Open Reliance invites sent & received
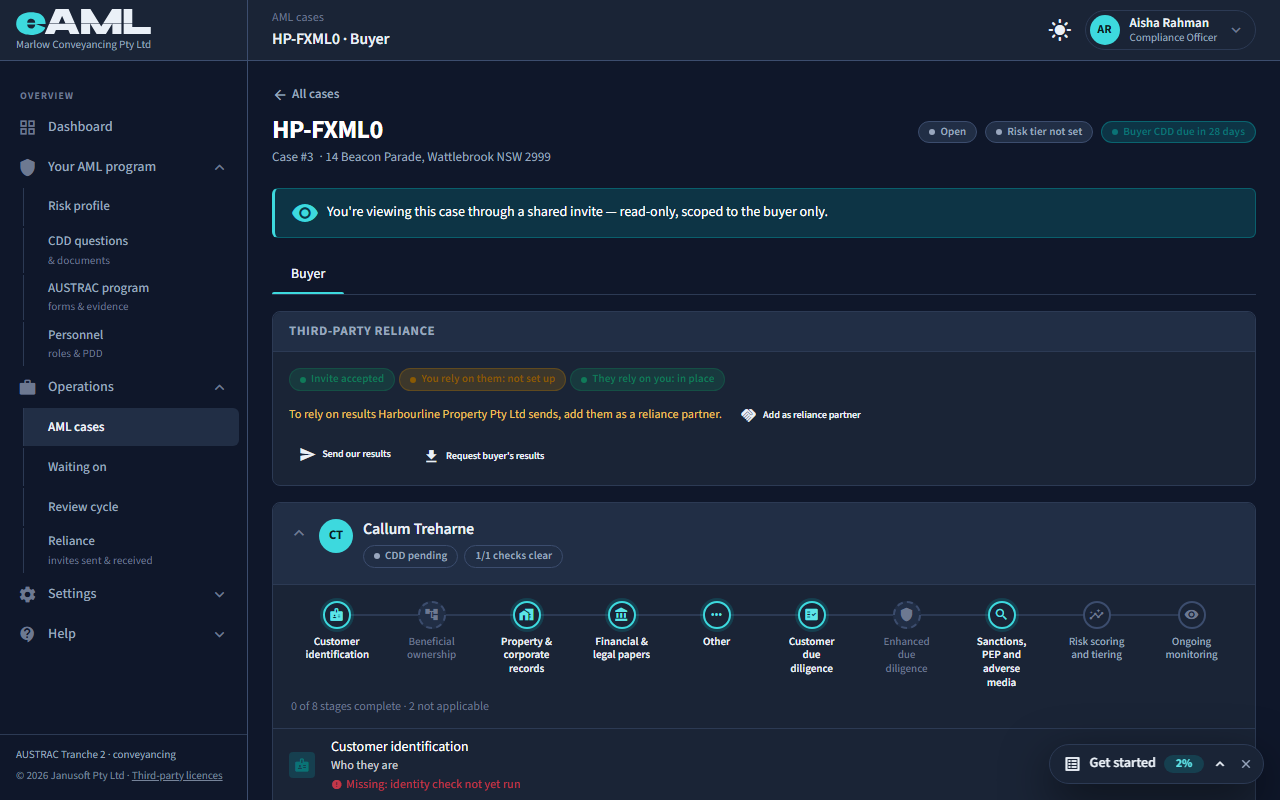The height and width of the screenshot is (800, 1280). (130, 549)
